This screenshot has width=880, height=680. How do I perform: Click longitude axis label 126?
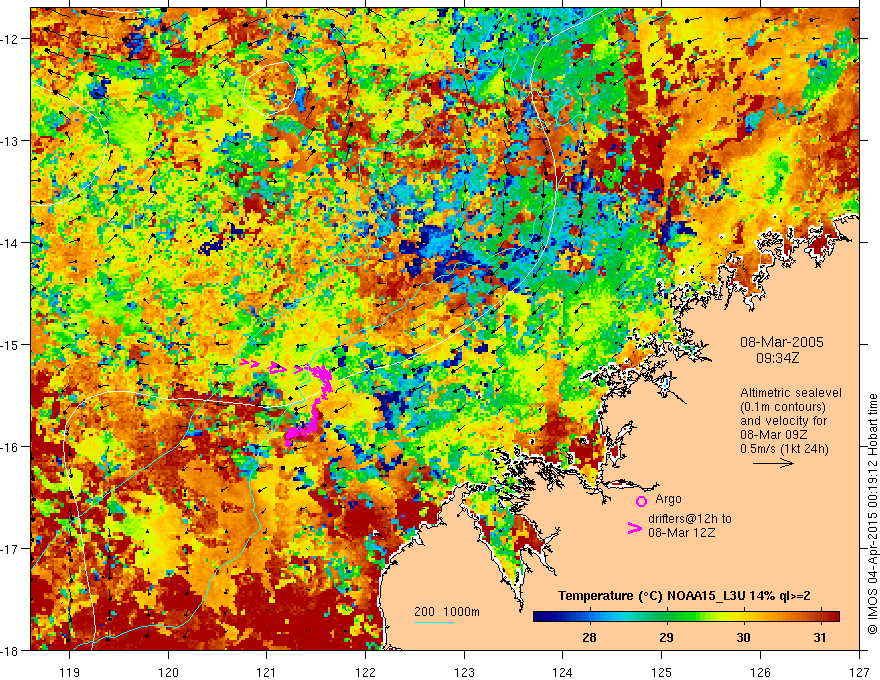point(760,672)
